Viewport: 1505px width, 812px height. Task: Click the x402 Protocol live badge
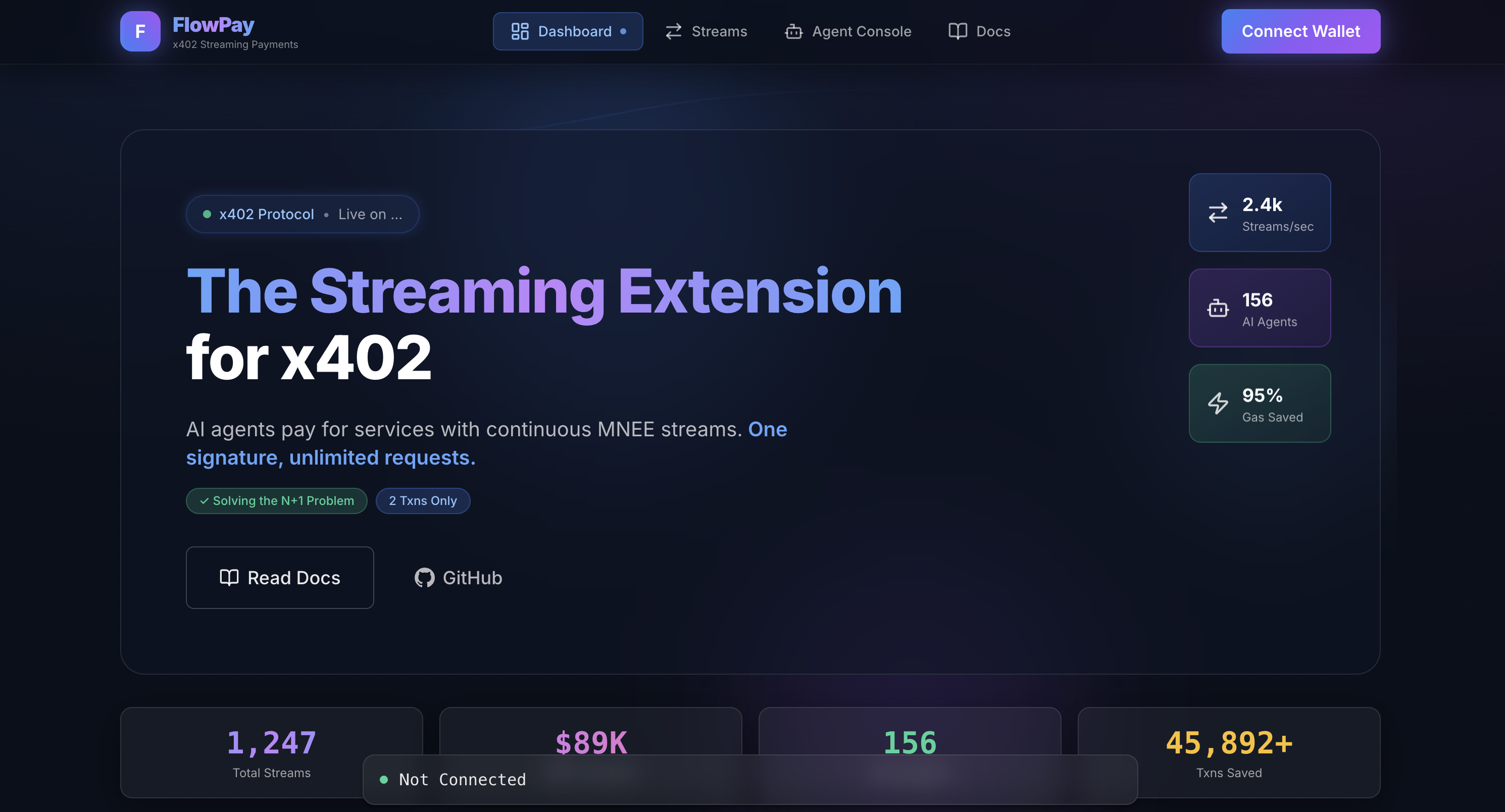tap(302, 215)
